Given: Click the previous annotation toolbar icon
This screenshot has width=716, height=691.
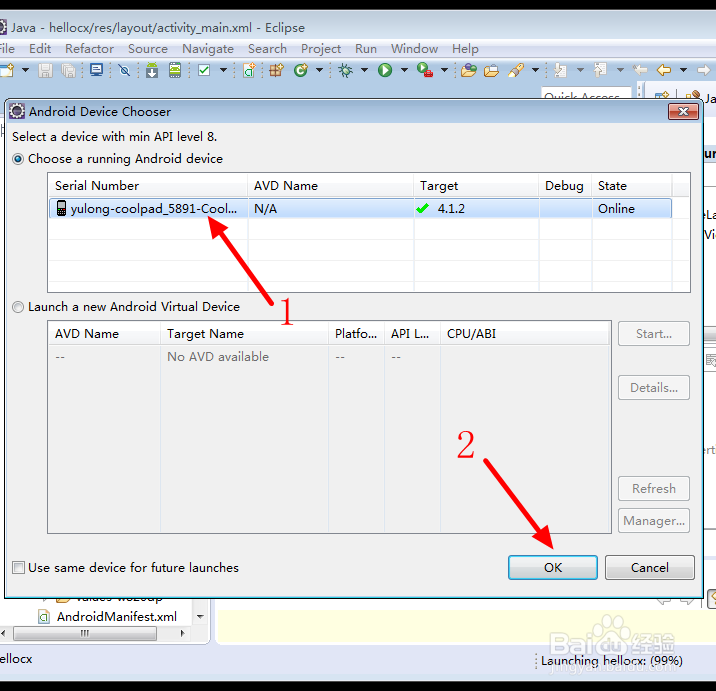Looking at the screenshot, I should coord(600,70).
